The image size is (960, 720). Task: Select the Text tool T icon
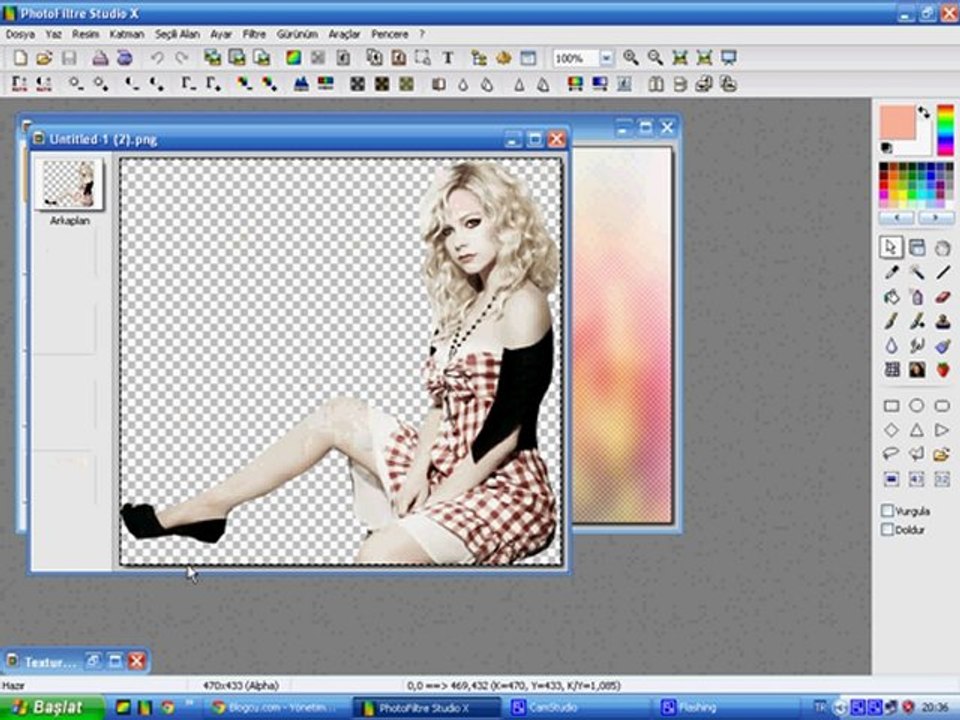[448, 58]
